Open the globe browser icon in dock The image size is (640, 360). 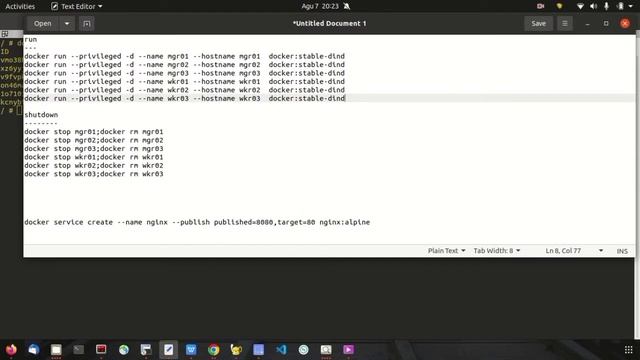(x=124, y=350)
